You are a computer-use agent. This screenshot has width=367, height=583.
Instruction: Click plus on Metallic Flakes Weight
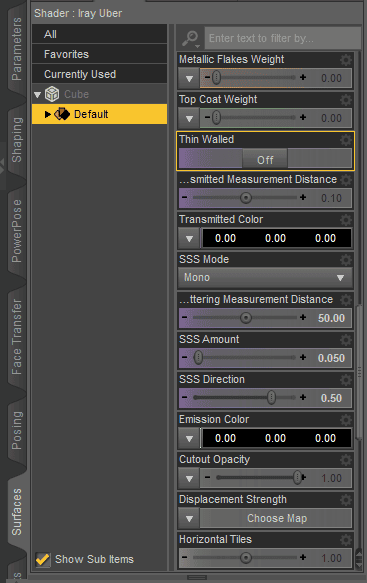pyautogui.click(x=303, y=77)
